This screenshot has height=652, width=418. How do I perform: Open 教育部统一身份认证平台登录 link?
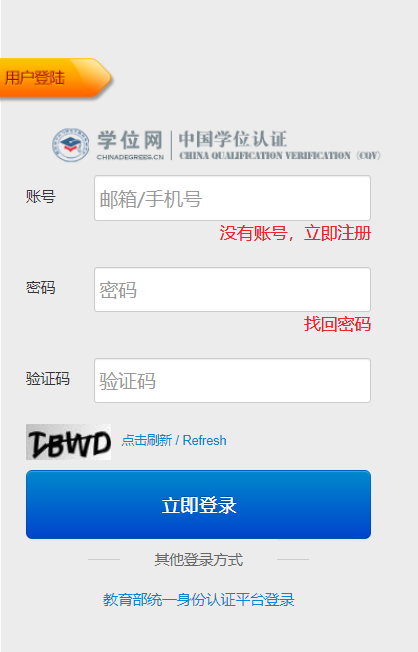point(198,600)
